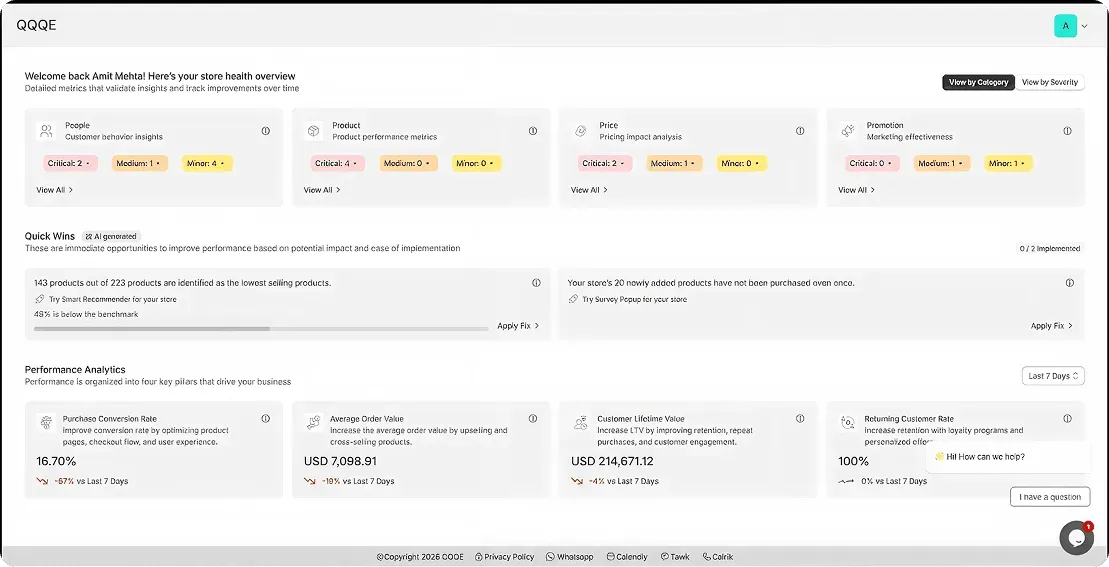
Task: Open info icon on lowest selling products card
Action: [536, 283]
